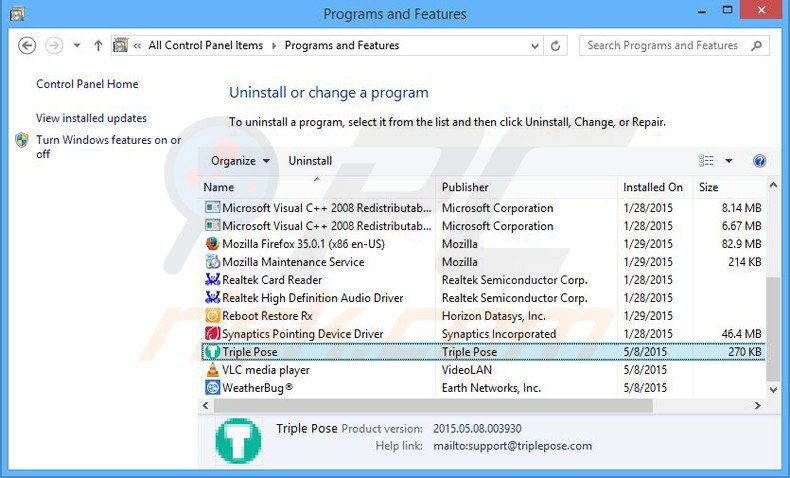Select the Mozilla Maintenance Service icon
Screen dimensions: 790x478
pyautogui.click(x=213, y=261)
